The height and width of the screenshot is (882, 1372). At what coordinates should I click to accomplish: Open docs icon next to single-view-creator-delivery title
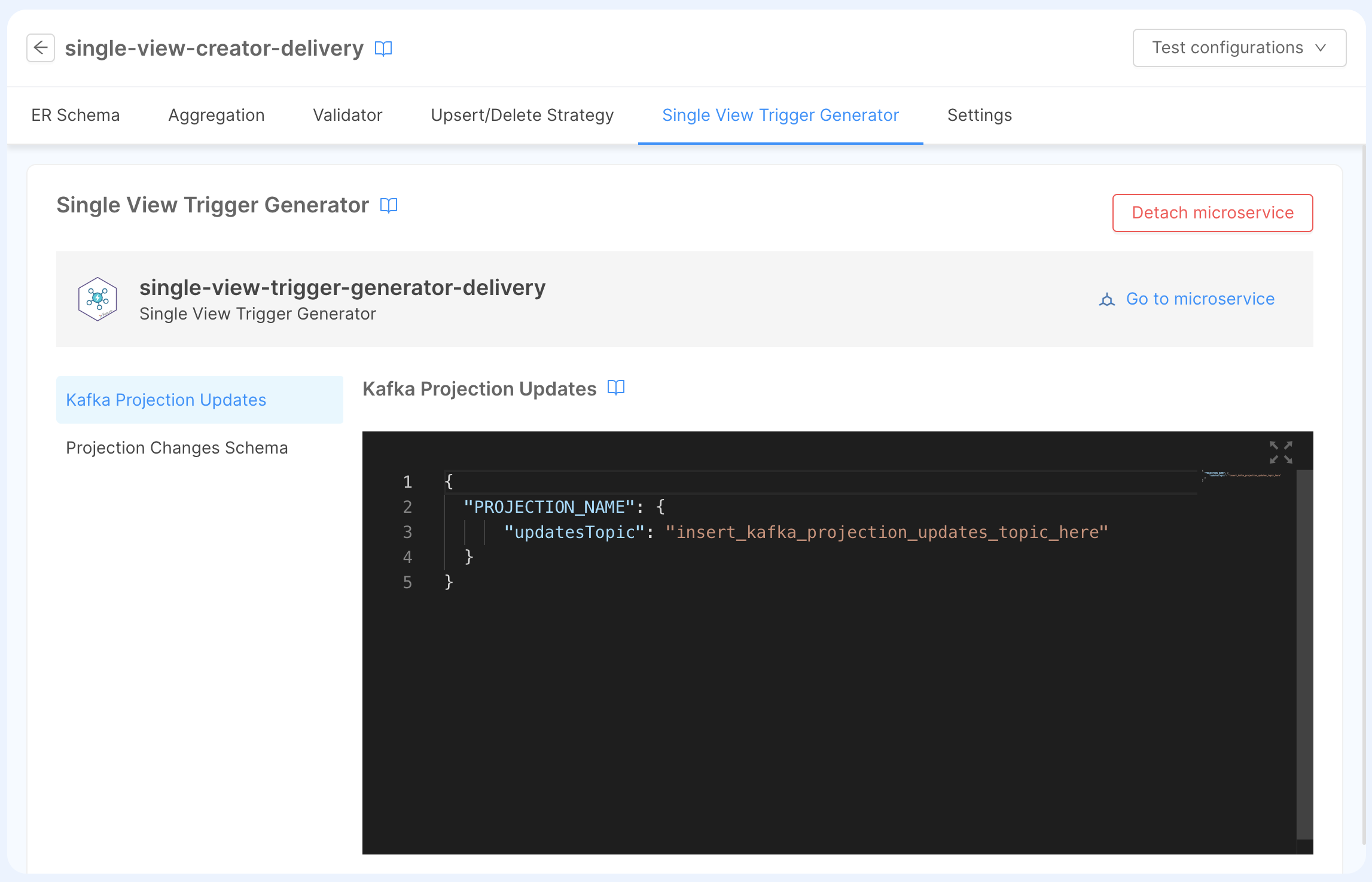(383, 48)
